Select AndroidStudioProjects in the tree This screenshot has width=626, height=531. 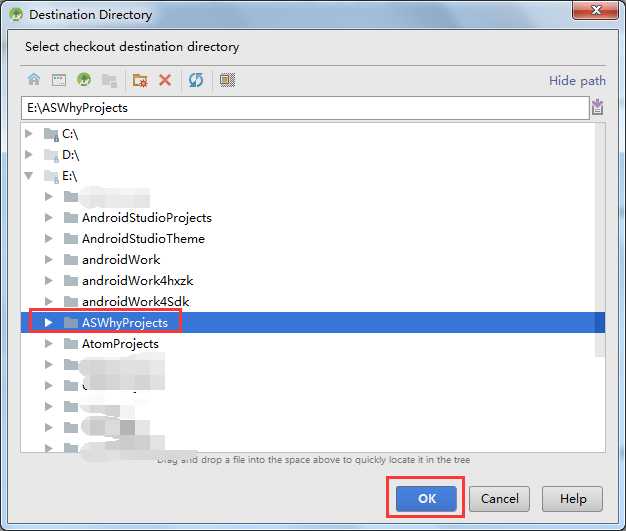147,218
